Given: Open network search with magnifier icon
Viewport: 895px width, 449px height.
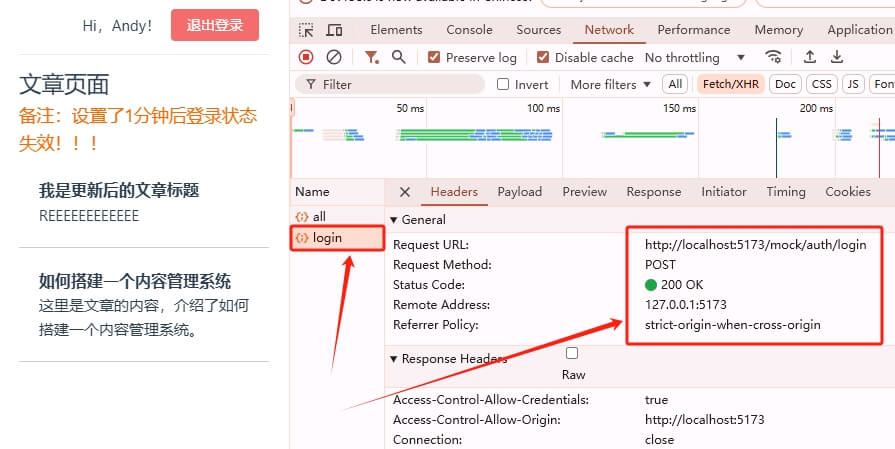Looking at the screenshot, I should (399, 58).
